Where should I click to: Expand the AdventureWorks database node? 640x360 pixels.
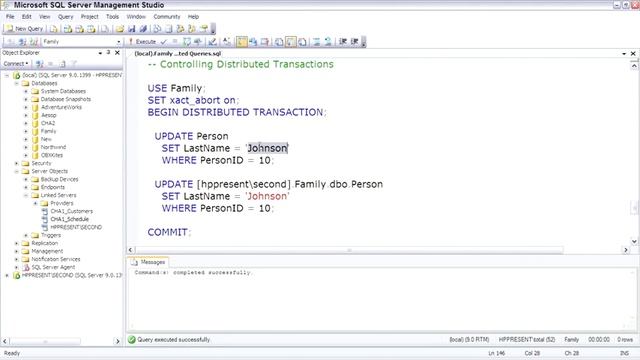pos(26,107)
